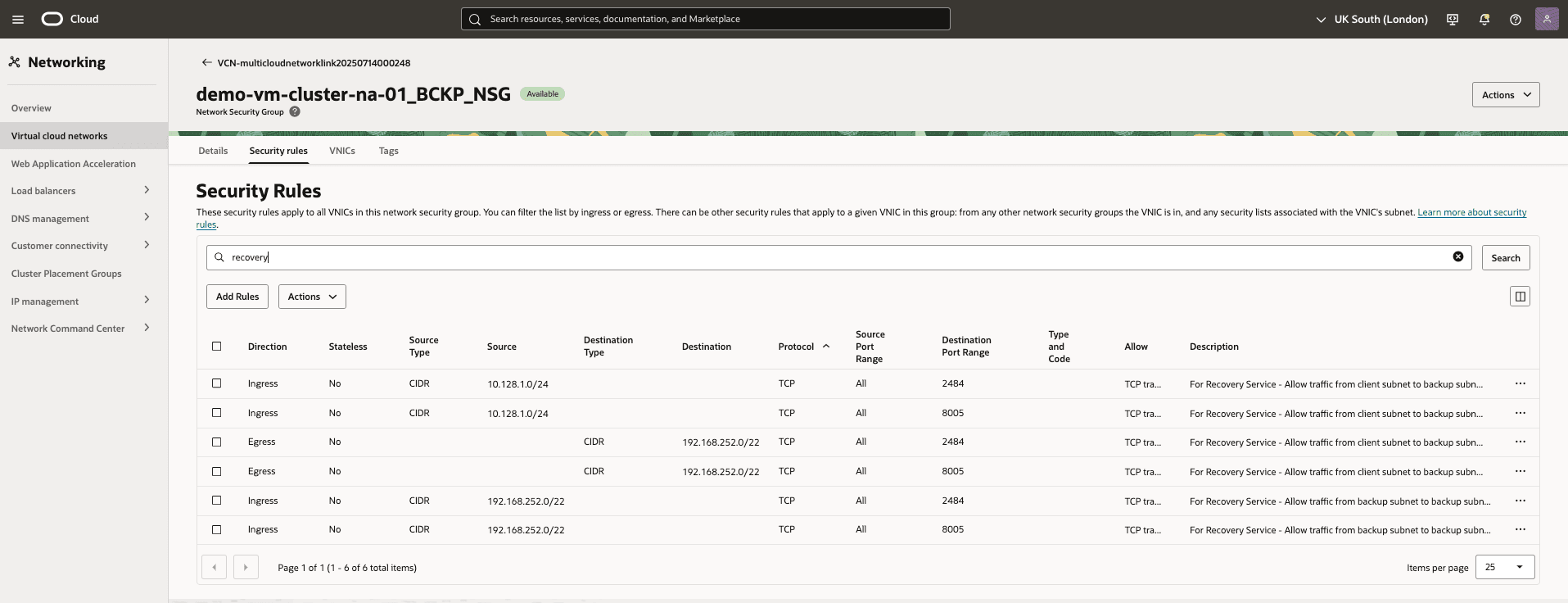Sort by Protocol column arrow
The width and height of the screenshot is (1568, 603).
click(x=826, y=347)
